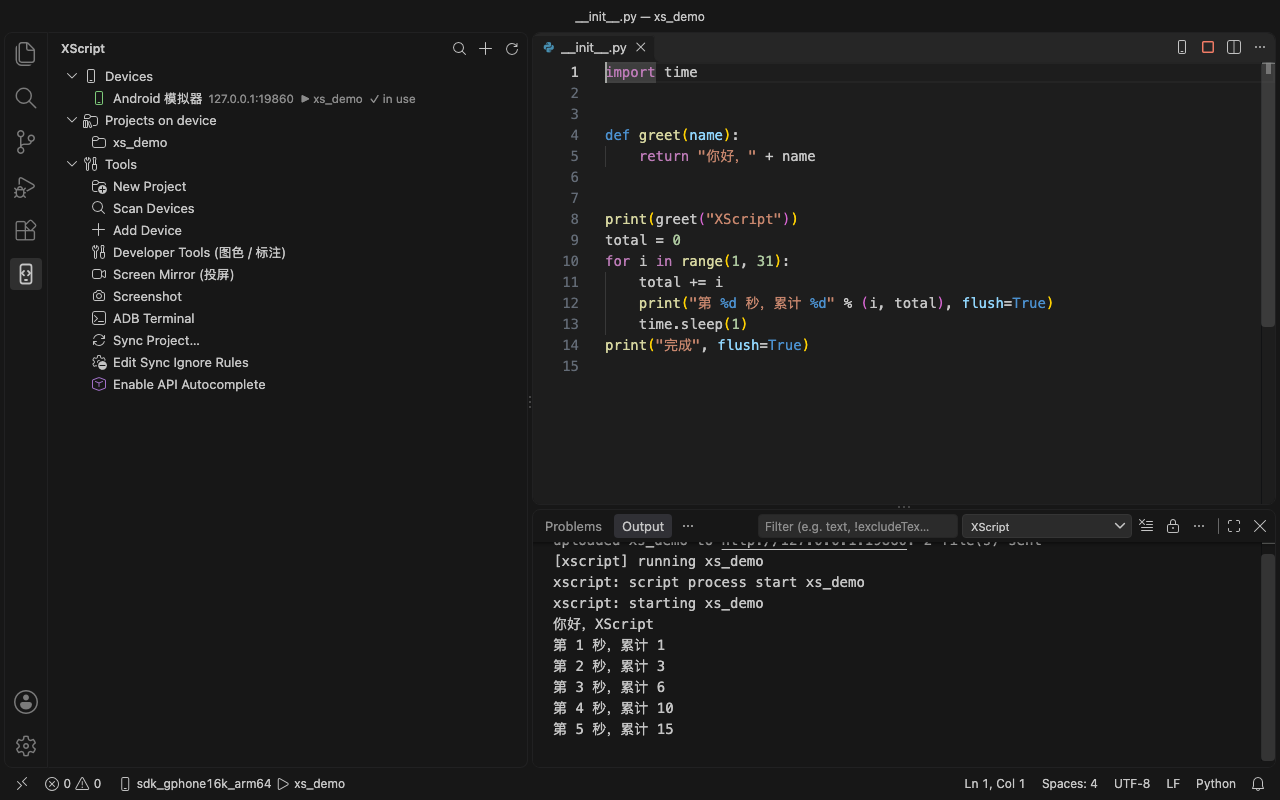Viewport: 1280px width, 800px height.
Task: Collapse the Tools tree section
Action: 72,164
